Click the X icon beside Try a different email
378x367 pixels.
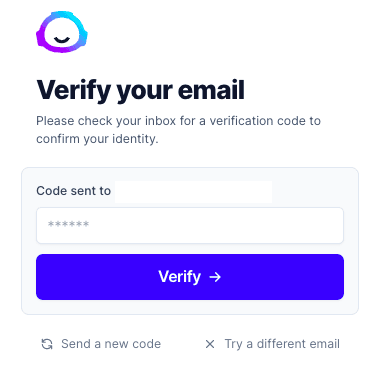pos(210,344)
